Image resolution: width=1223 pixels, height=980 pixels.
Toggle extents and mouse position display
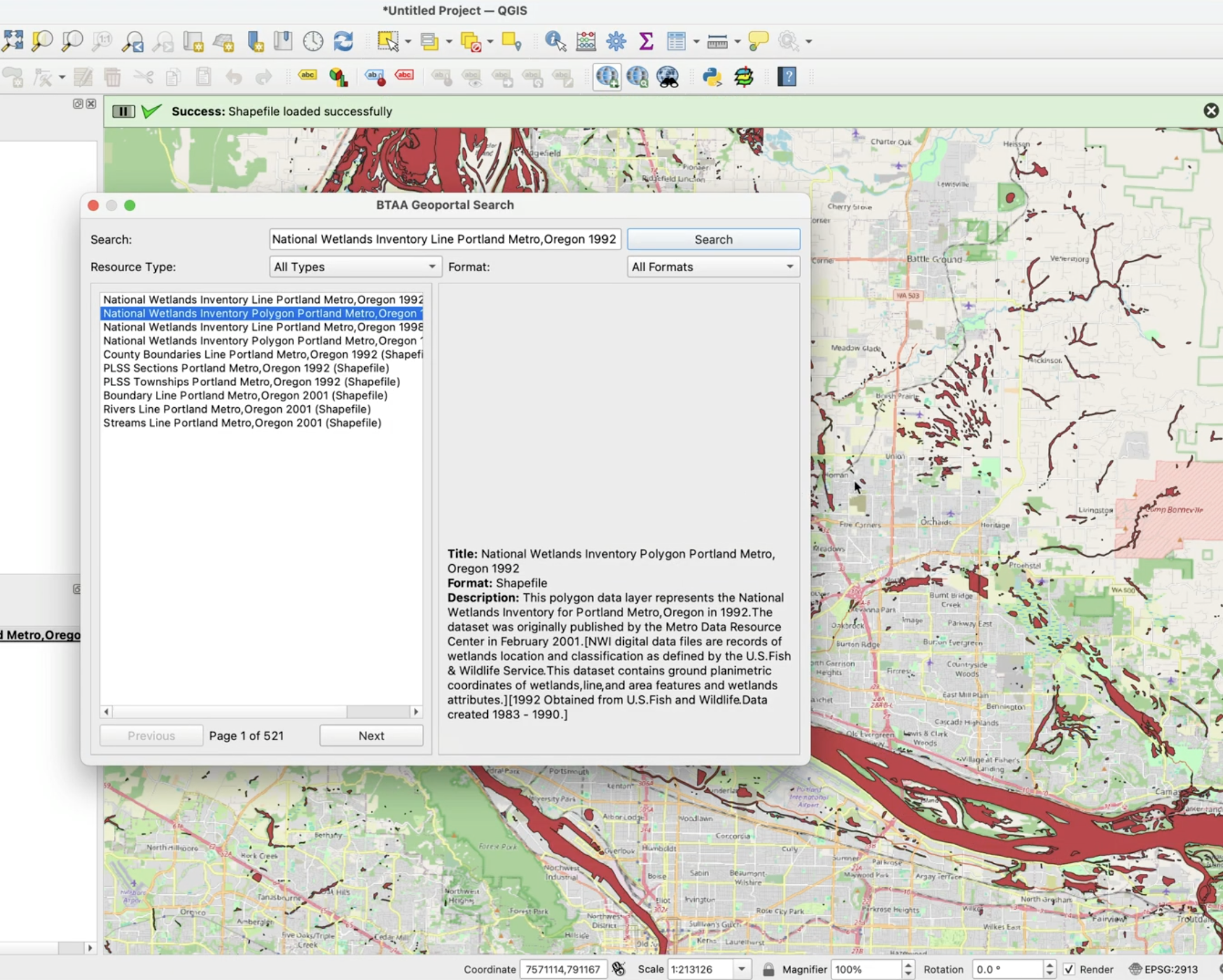click(x=619, y=969)
